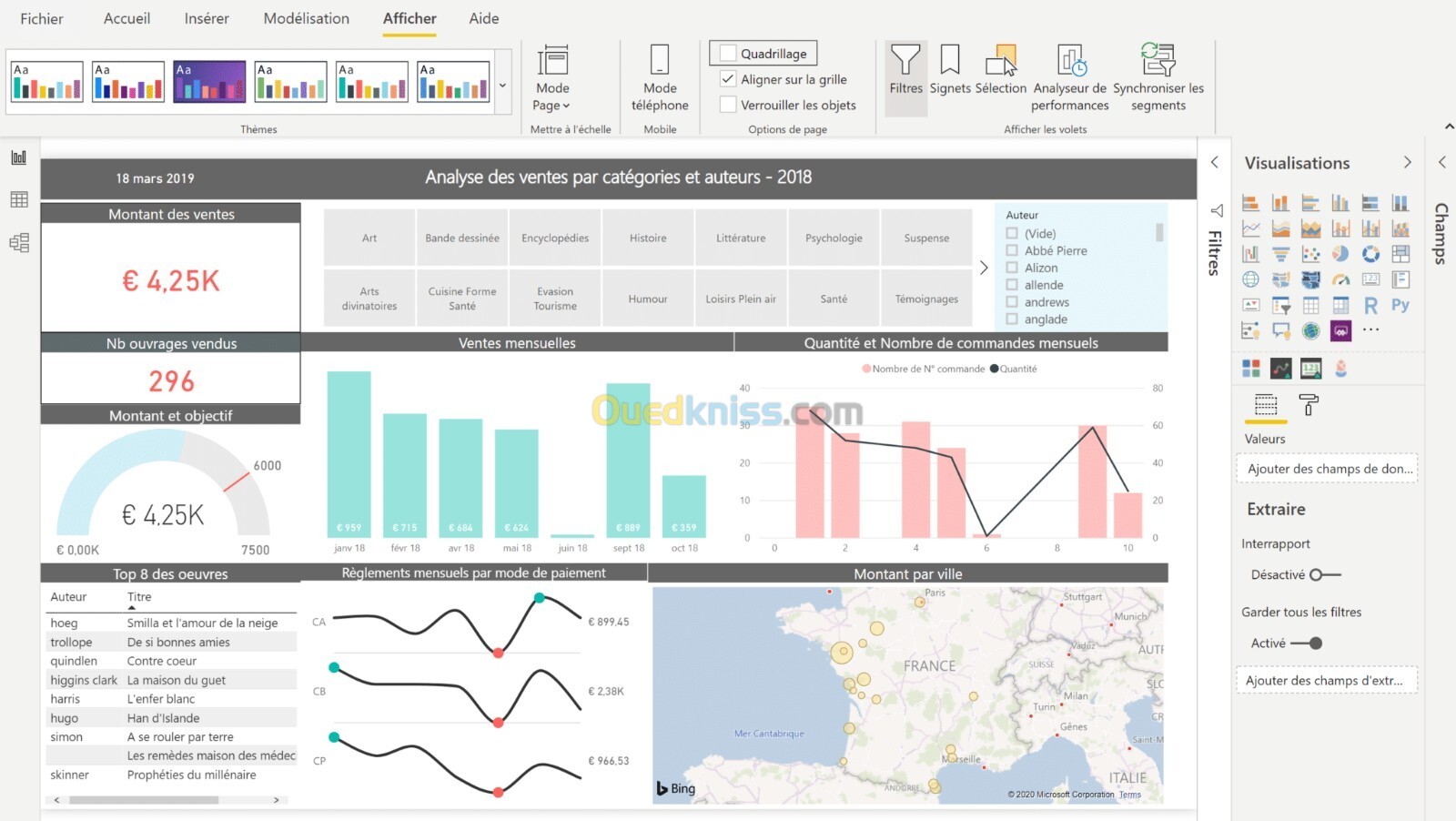Image resolution: width=1456 pixels, height=821 pixels.
Task: Select the R script visual icon
Action: (1370, 305)
